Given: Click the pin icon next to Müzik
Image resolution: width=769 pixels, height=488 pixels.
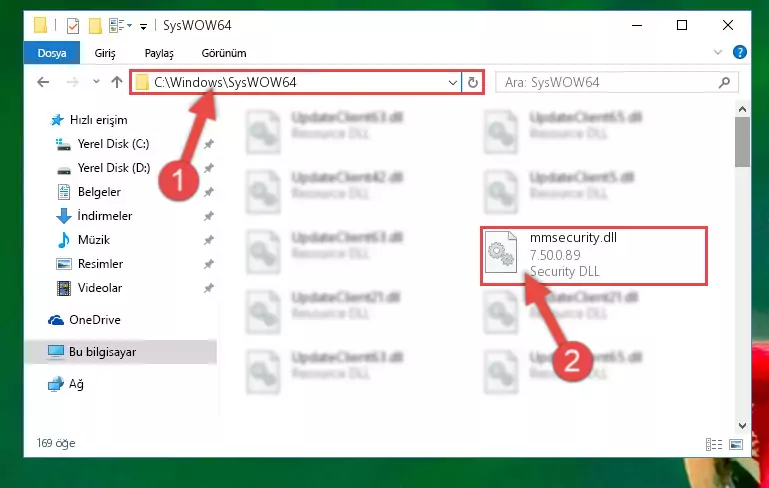Looking at the screenshot, I should pyautogui.click(x=209, y=240).
